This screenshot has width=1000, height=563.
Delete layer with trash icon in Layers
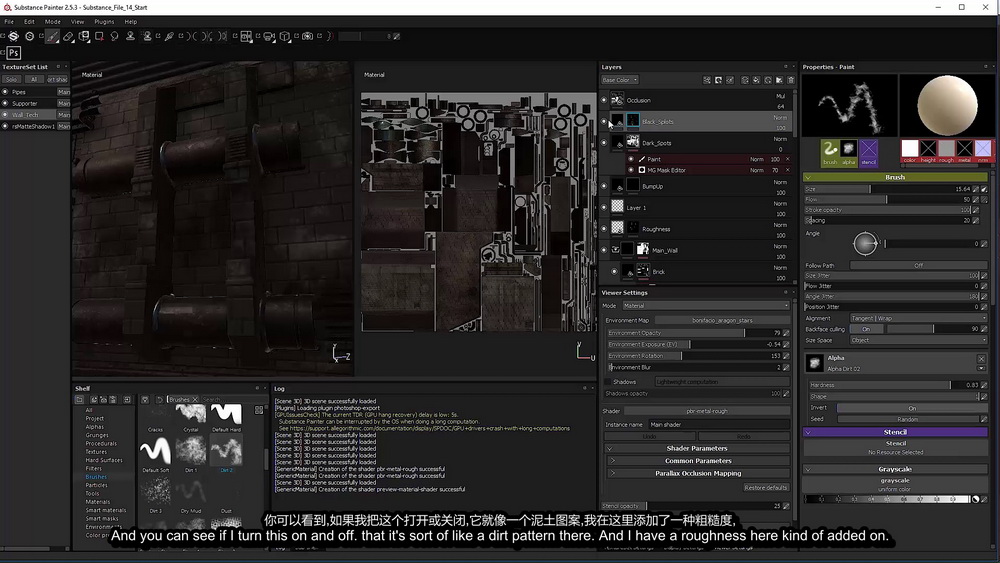click(791, 80)
